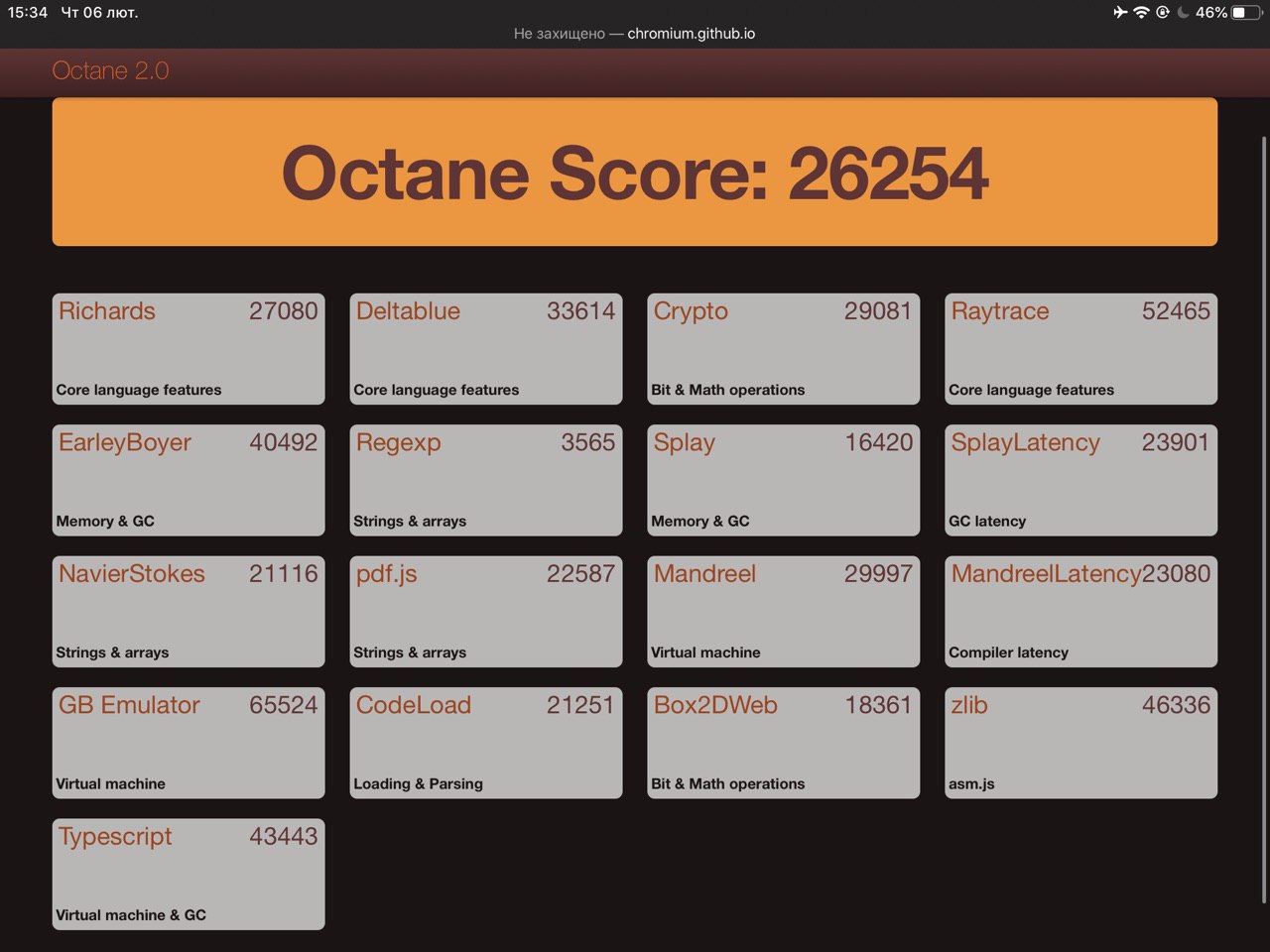Click the page's vertical scrollbar
This screenshot has height=952, width=1270.
1264,521
